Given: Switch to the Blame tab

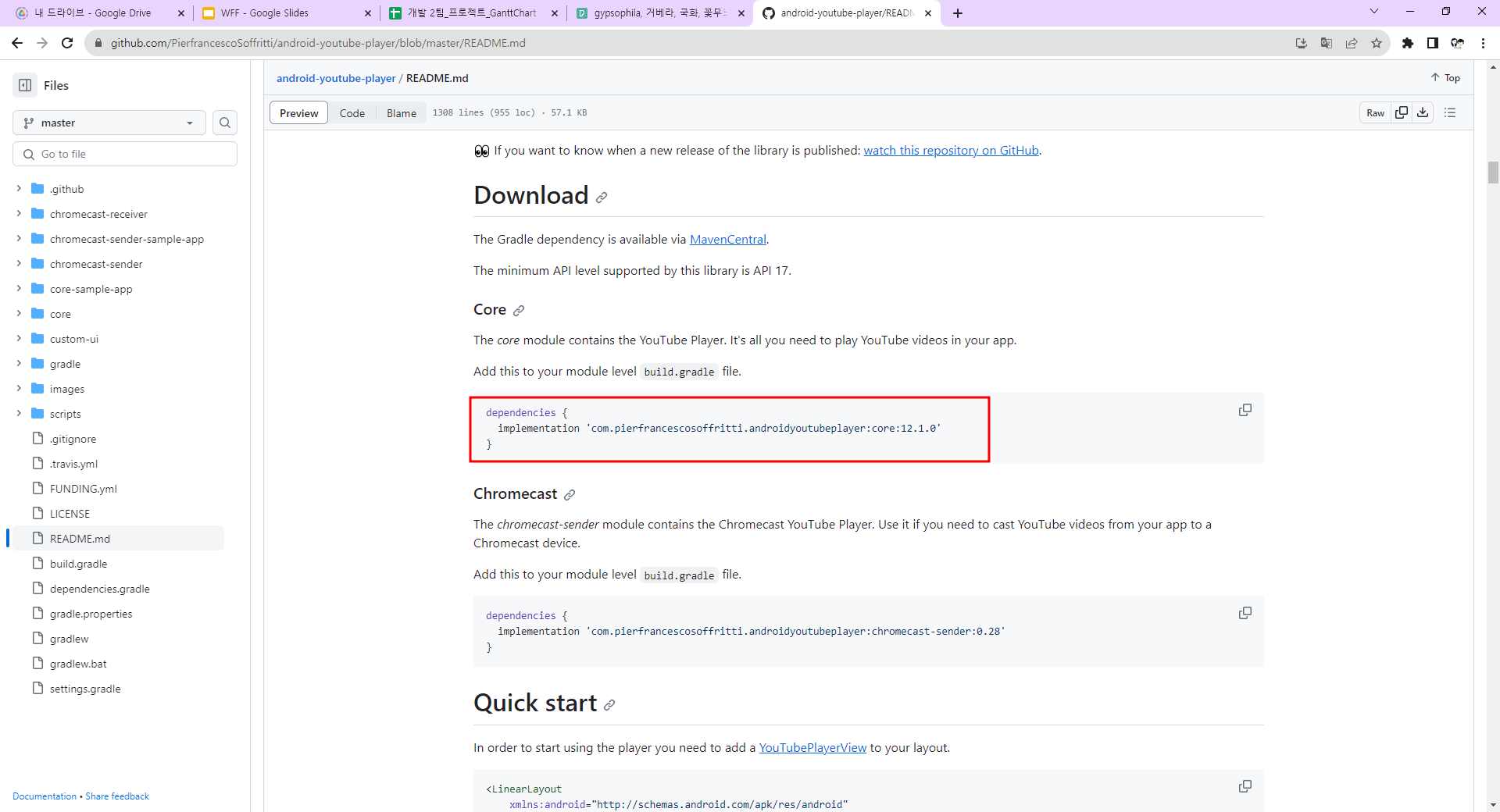Looking at the screenshot, I should pyautogui.click(x=402, y=113).
